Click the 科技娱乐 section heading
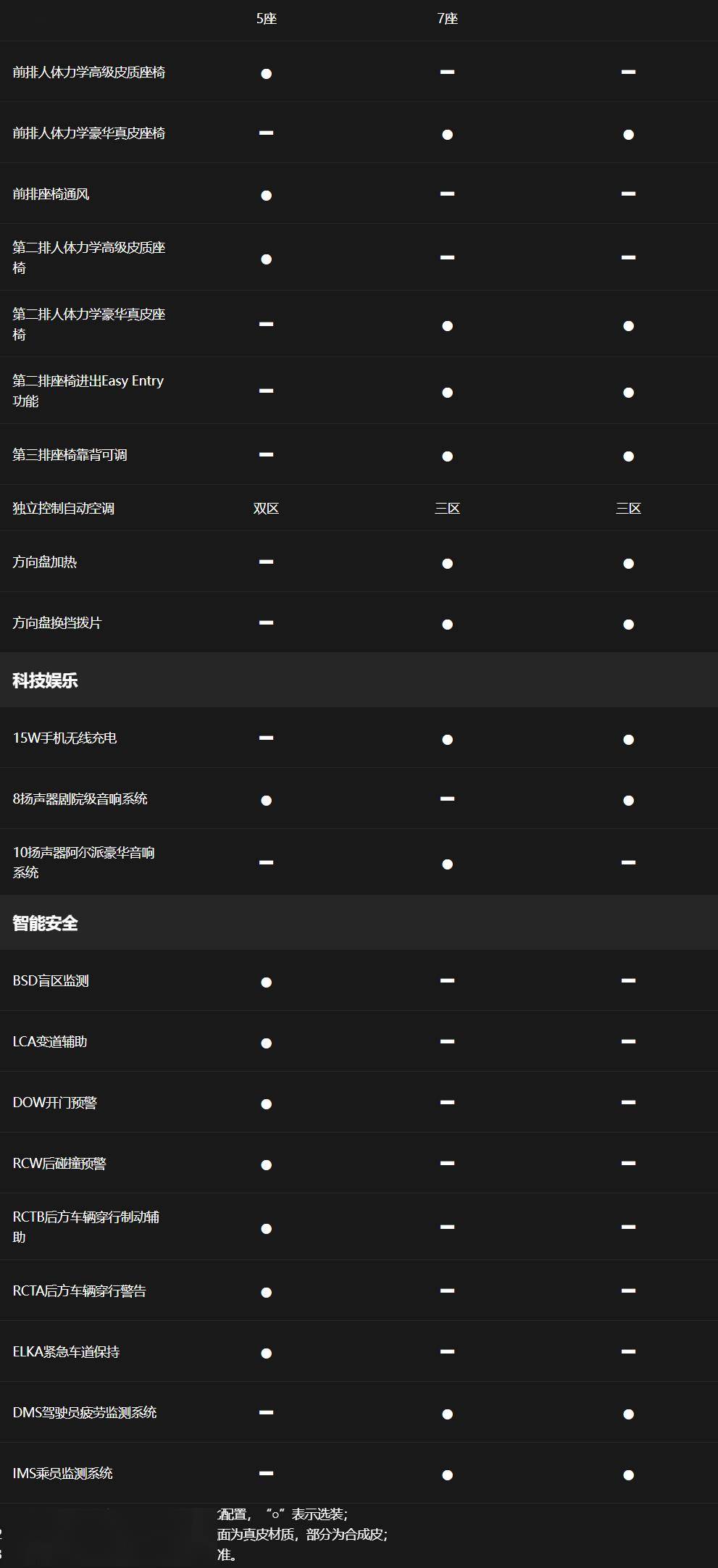The width and height of the screenshot is (718, 1568). click(x=45, y=680)
